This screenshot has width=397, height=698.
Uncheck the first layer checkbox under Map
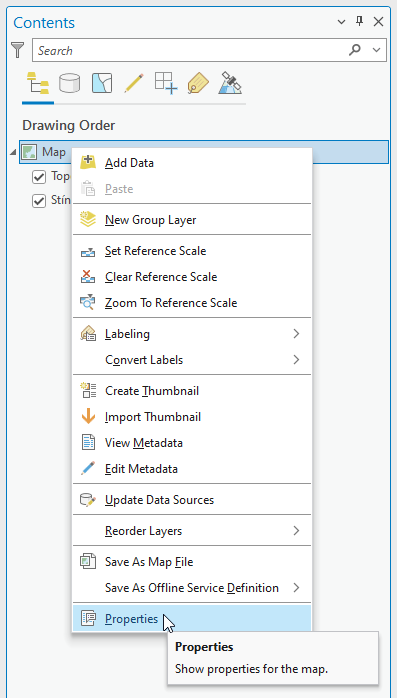coord(39,177)
